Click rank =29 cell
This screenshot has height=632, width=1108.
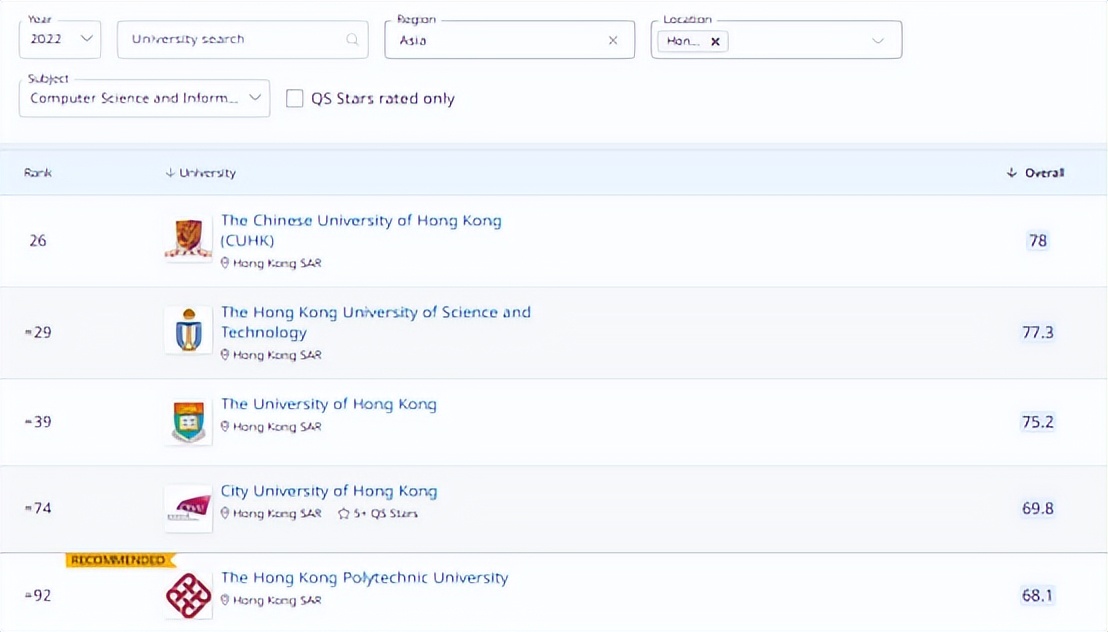(x=37, y=332)
